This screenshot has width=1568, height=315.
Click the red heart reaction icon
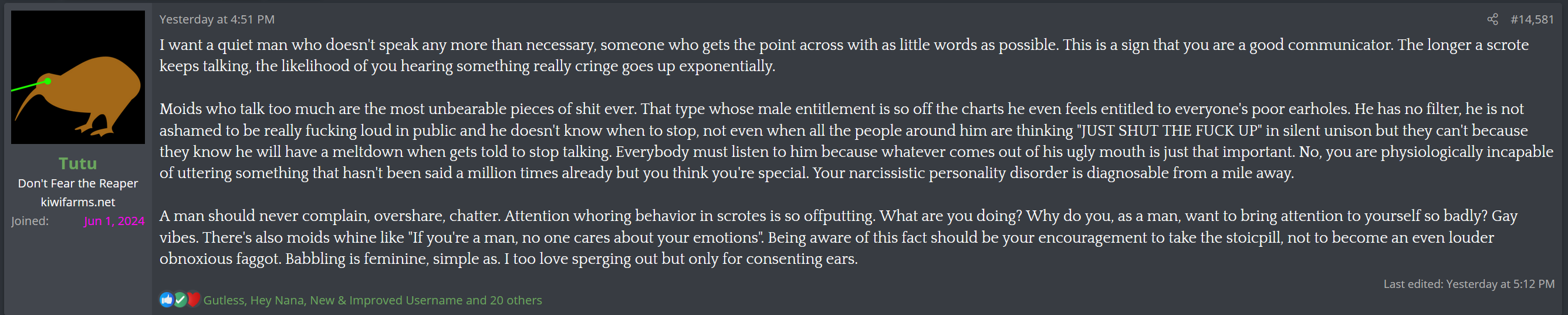coord(194,299)
